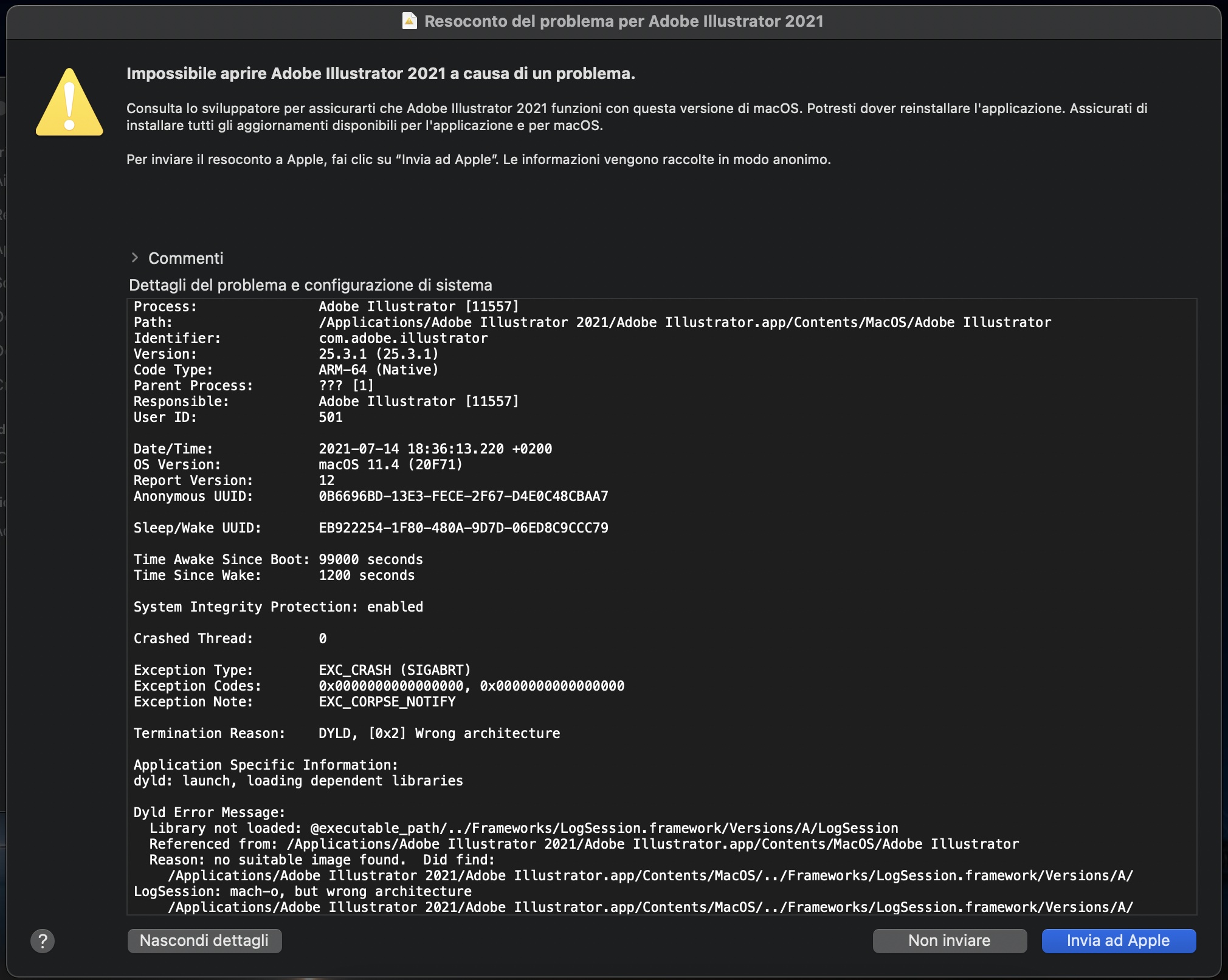Click the Crashed Thread value 0

[x=323, y=638]
